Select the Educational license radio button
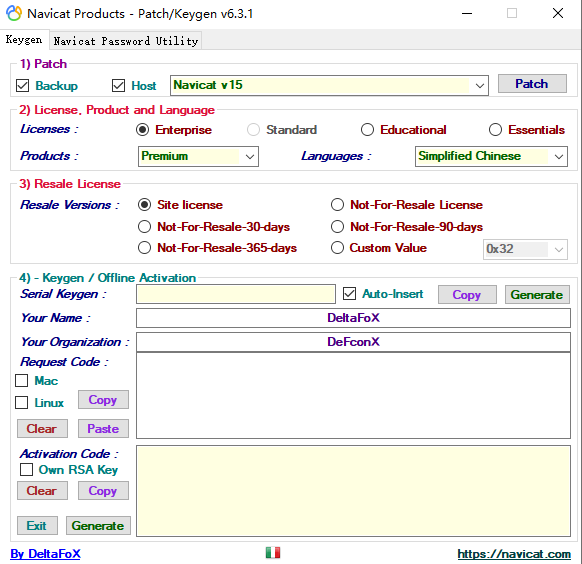 click(x=367, y=130)
